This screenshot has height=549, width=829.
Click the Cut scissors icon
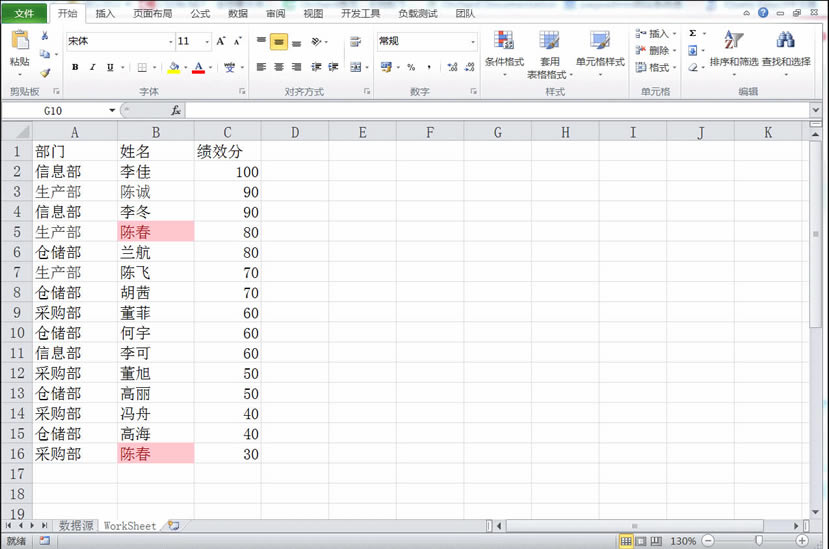pyautogui.click(x=45, y=35)
